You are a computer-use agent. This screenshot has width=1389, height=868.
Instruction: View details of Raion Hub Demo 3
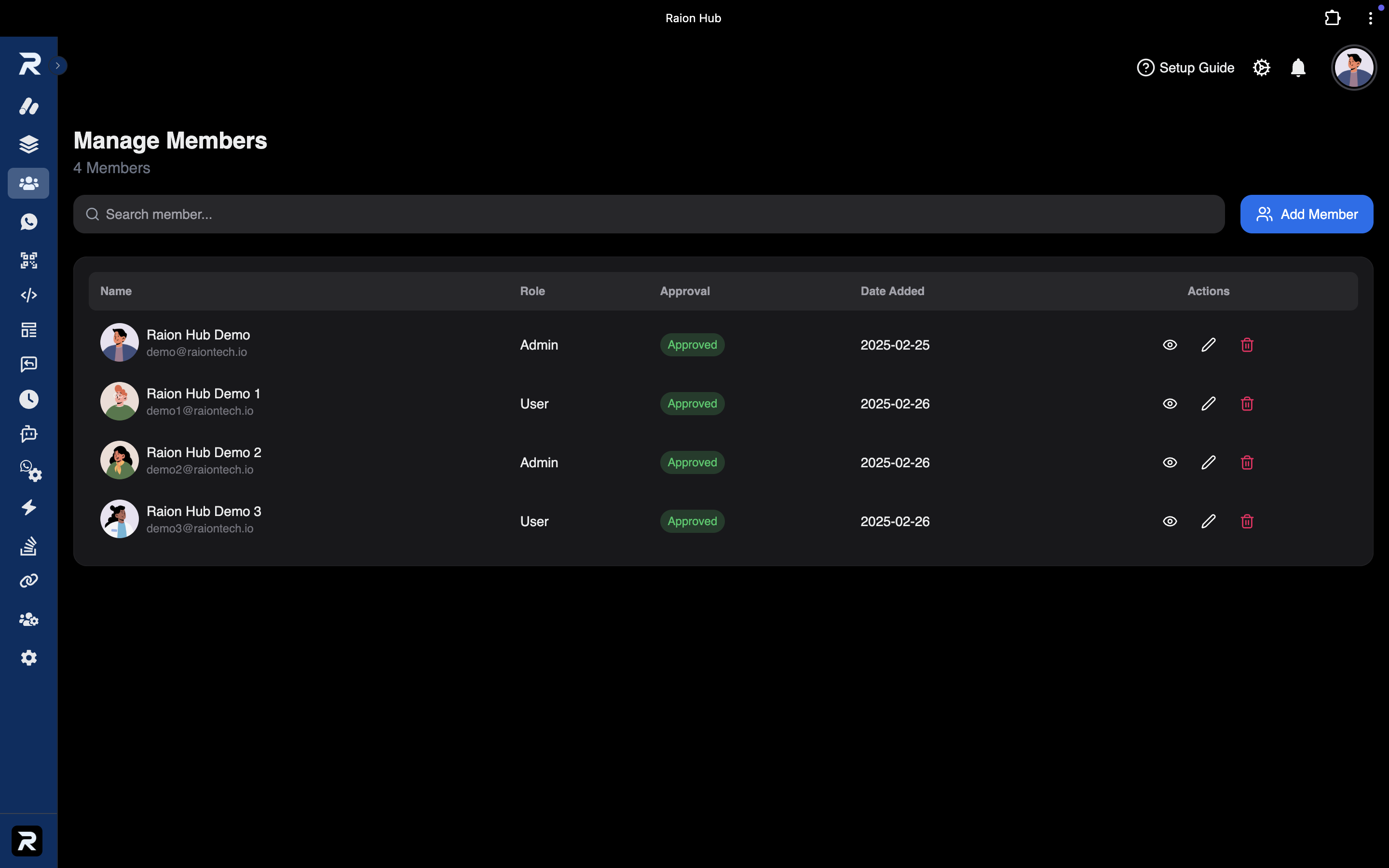1170,521
